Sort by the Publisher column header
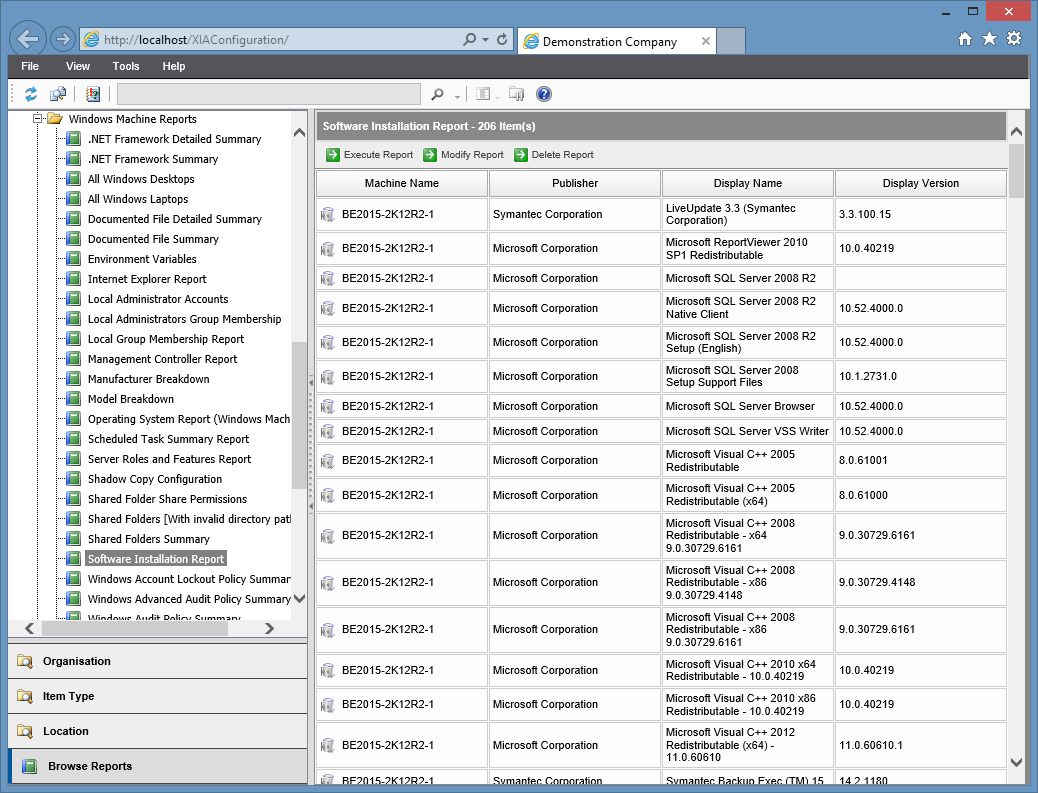Viewport: 1038px width, 793px height. pyautogui.click(x=575, y=183)
